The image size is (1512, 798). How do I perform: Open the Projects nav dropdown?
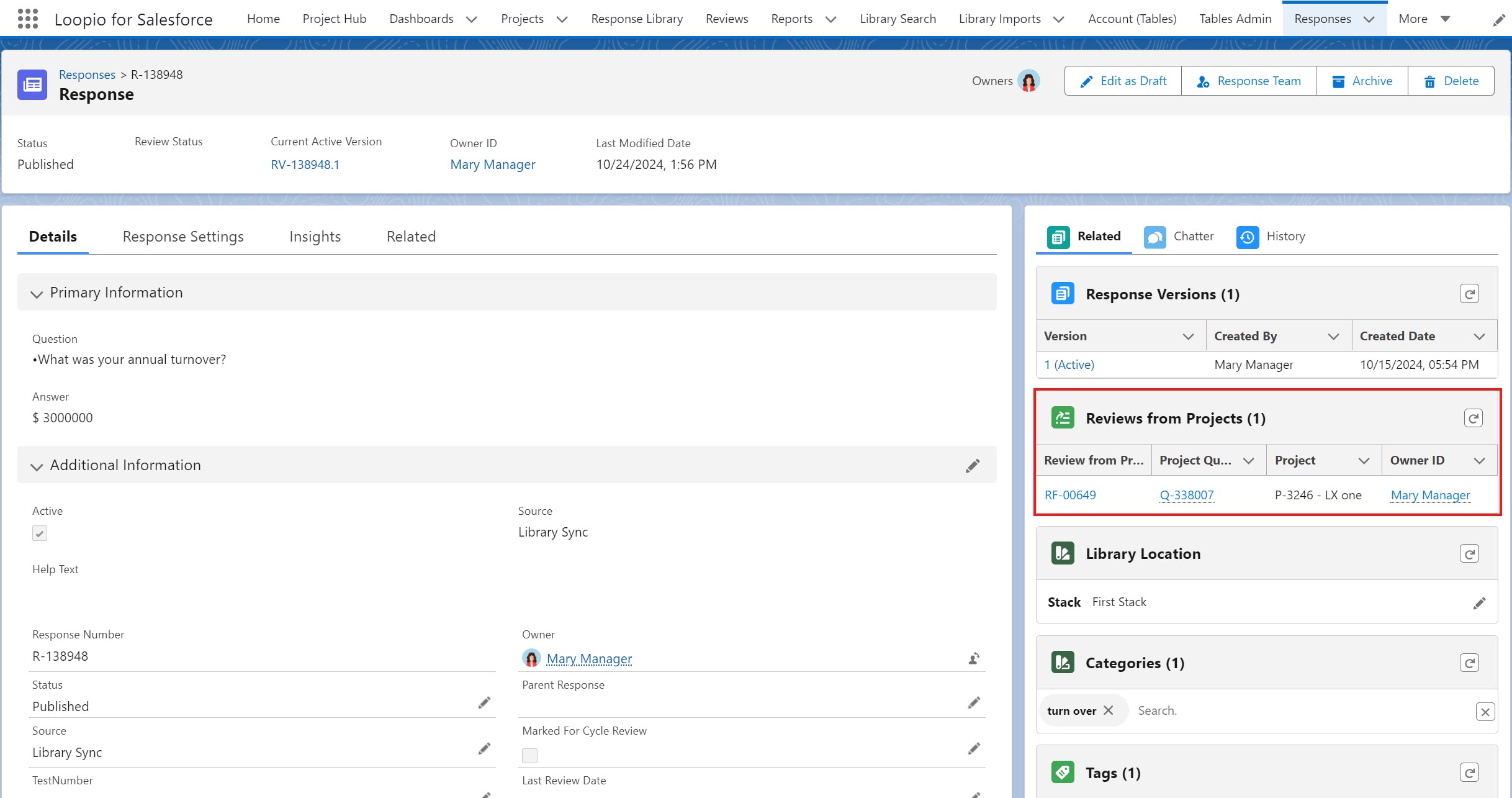pyautogui.click(x=562, y=19)
